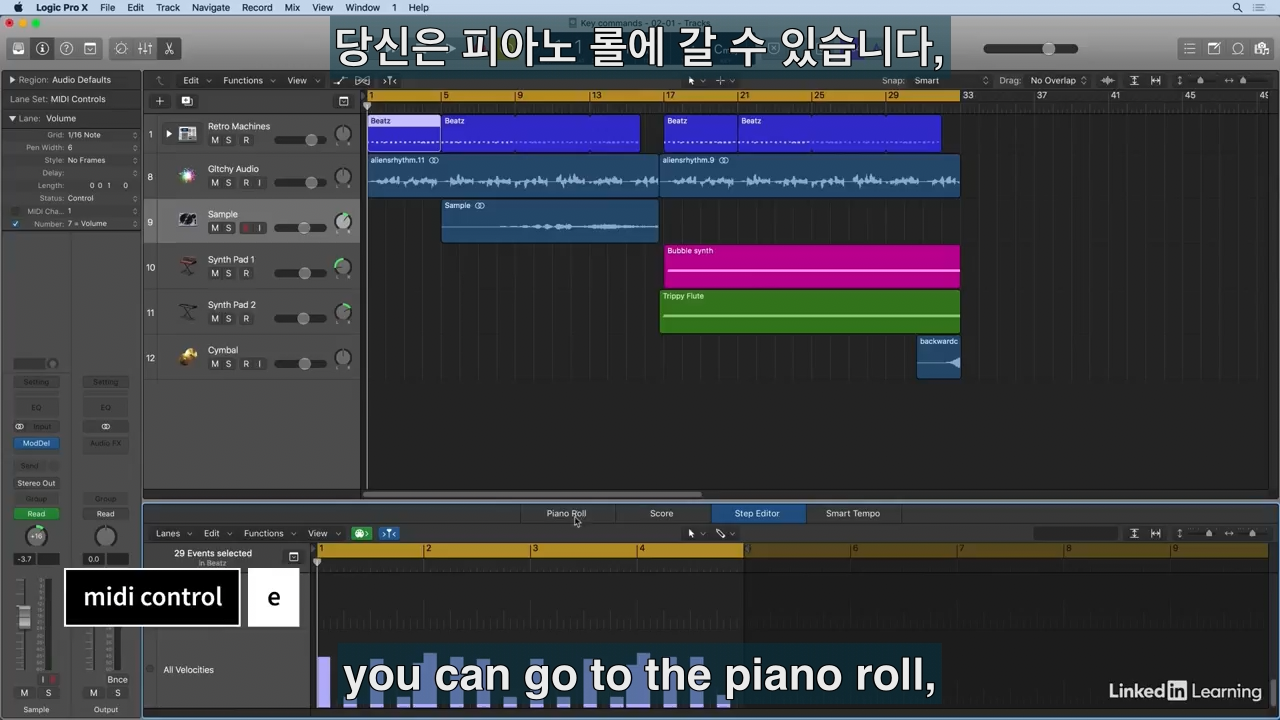Toggle green MIDI In button in Step Editor
Image resolution: width=1280 pixels, height=720 pixels.
pos(362,533)
